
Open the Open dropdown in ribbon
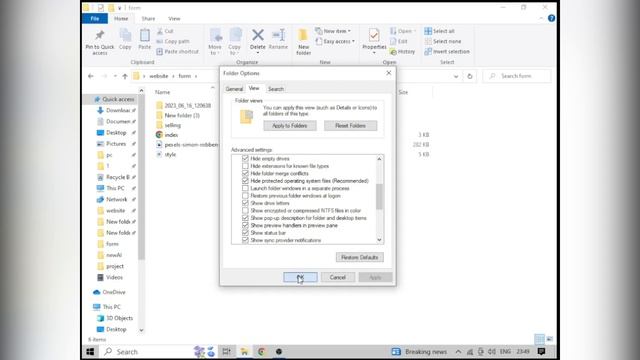tap(403, 31)
